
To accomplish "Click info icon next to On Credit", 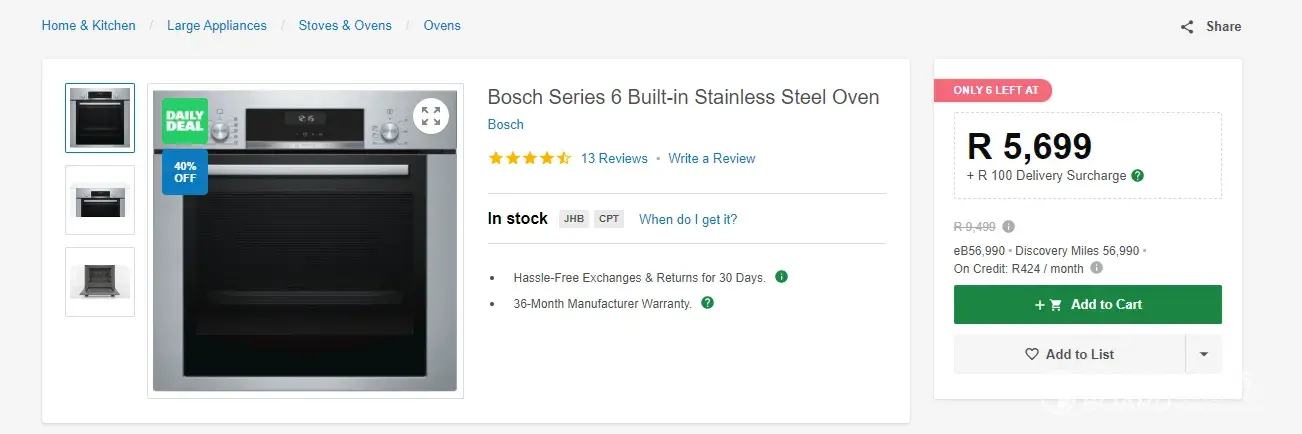I will [x=1097, y=268].
